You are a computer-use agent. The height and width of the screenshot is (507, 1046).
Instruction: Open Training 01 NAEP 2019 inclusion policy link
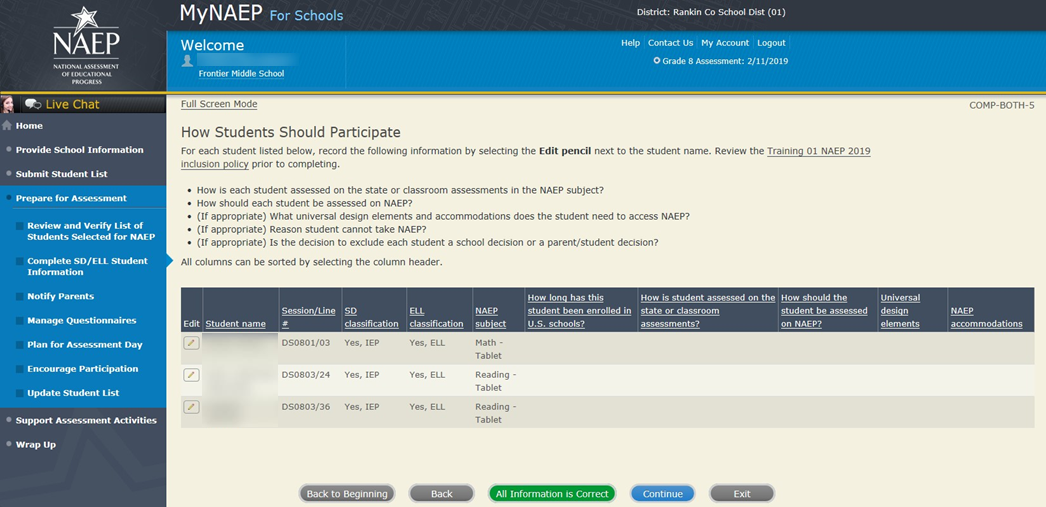(526, 157)
